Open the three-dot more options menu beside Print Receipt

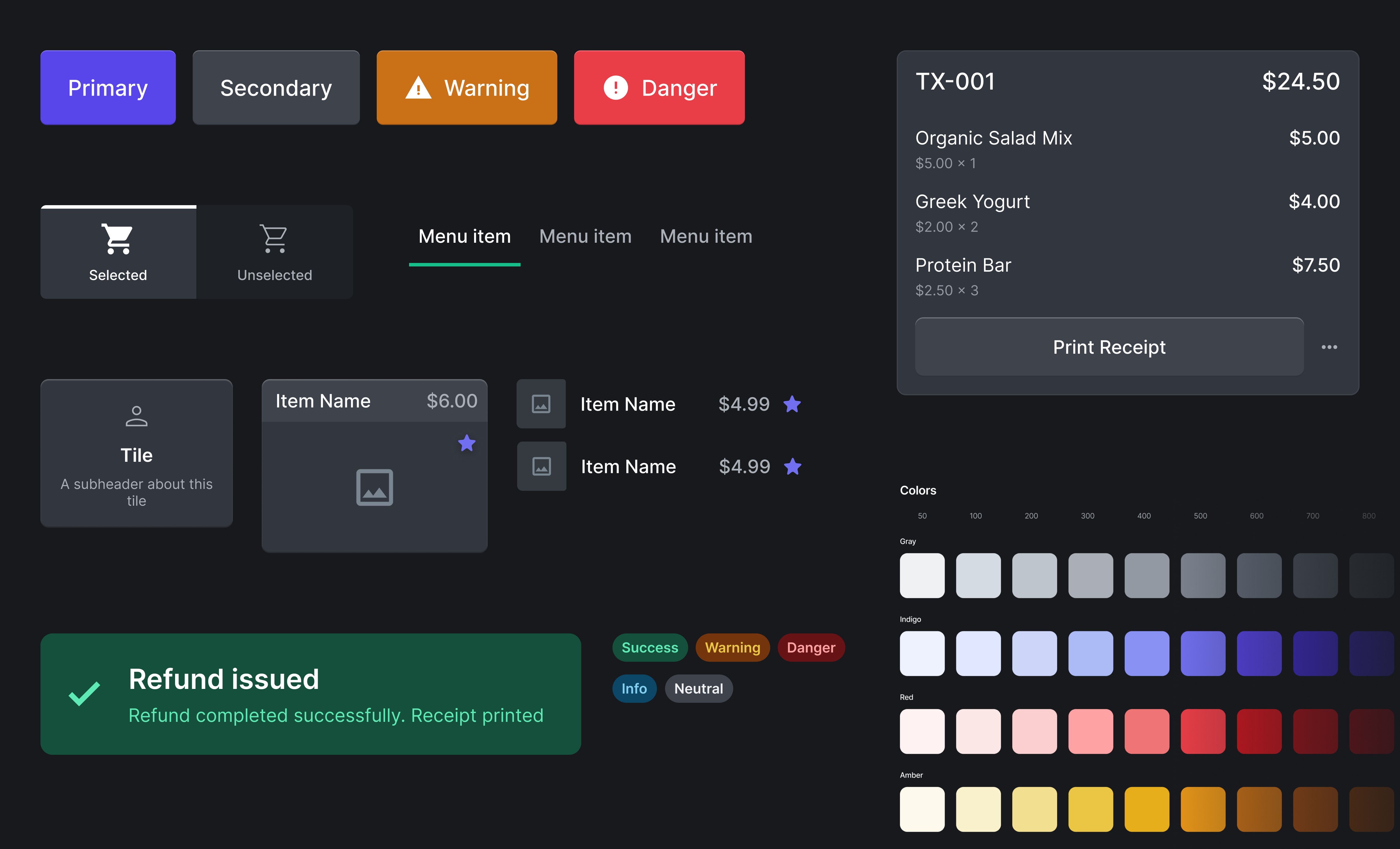point(1329,347)
